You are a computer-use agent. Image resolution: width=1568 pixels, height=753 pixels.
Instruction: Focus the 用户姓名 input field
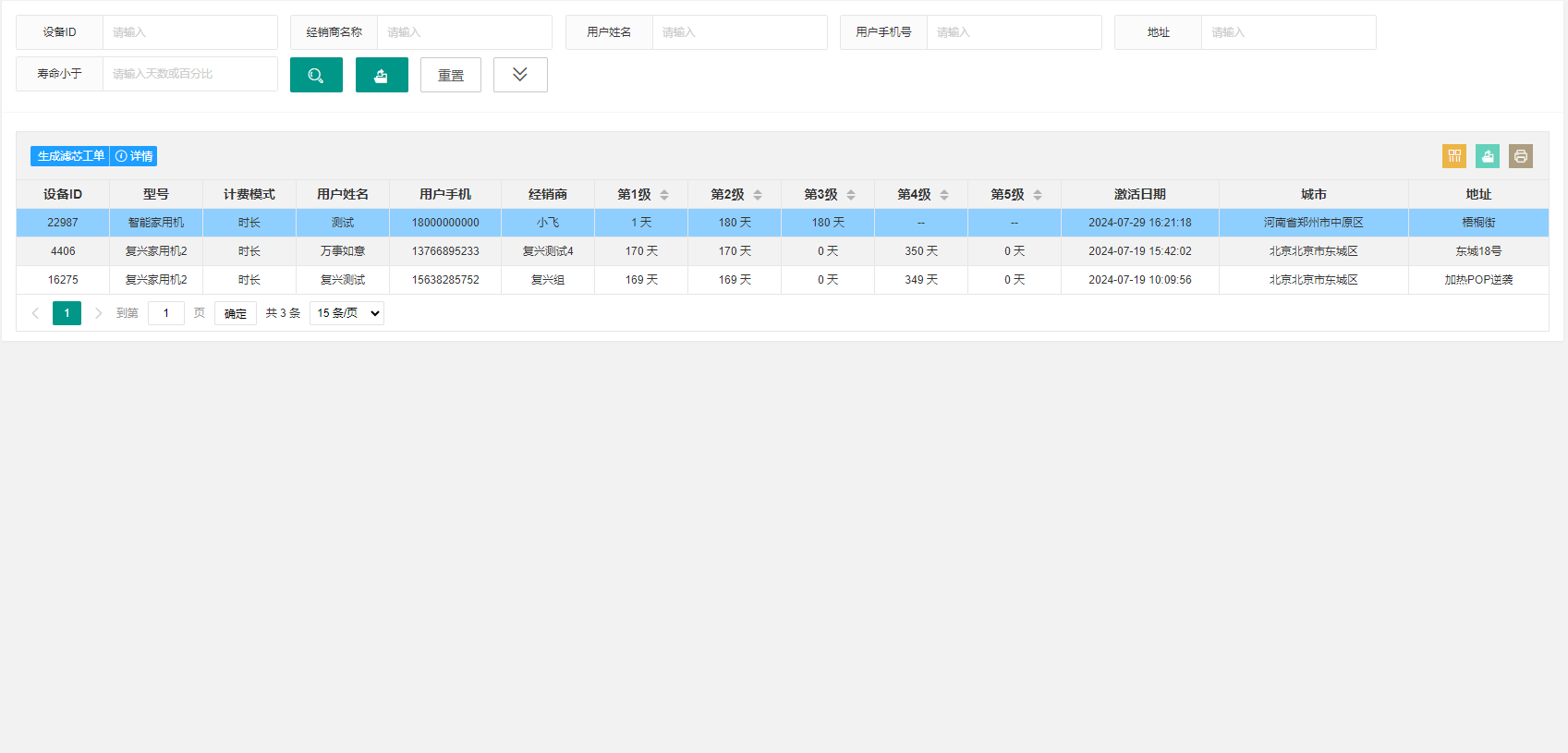coord(739,32)
